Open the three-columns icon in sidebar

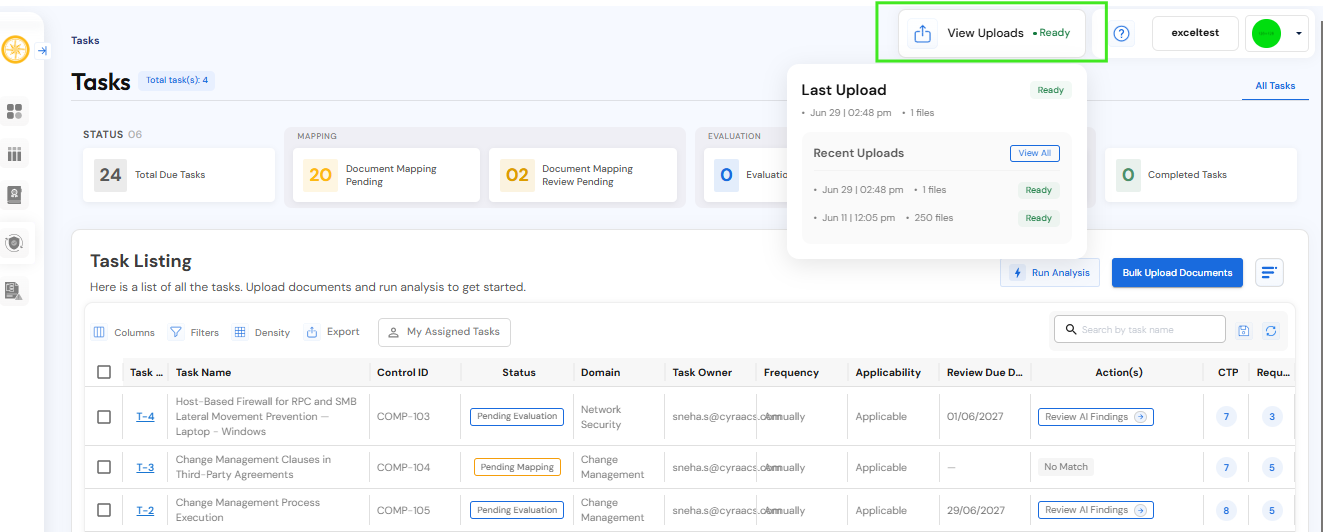15,154
